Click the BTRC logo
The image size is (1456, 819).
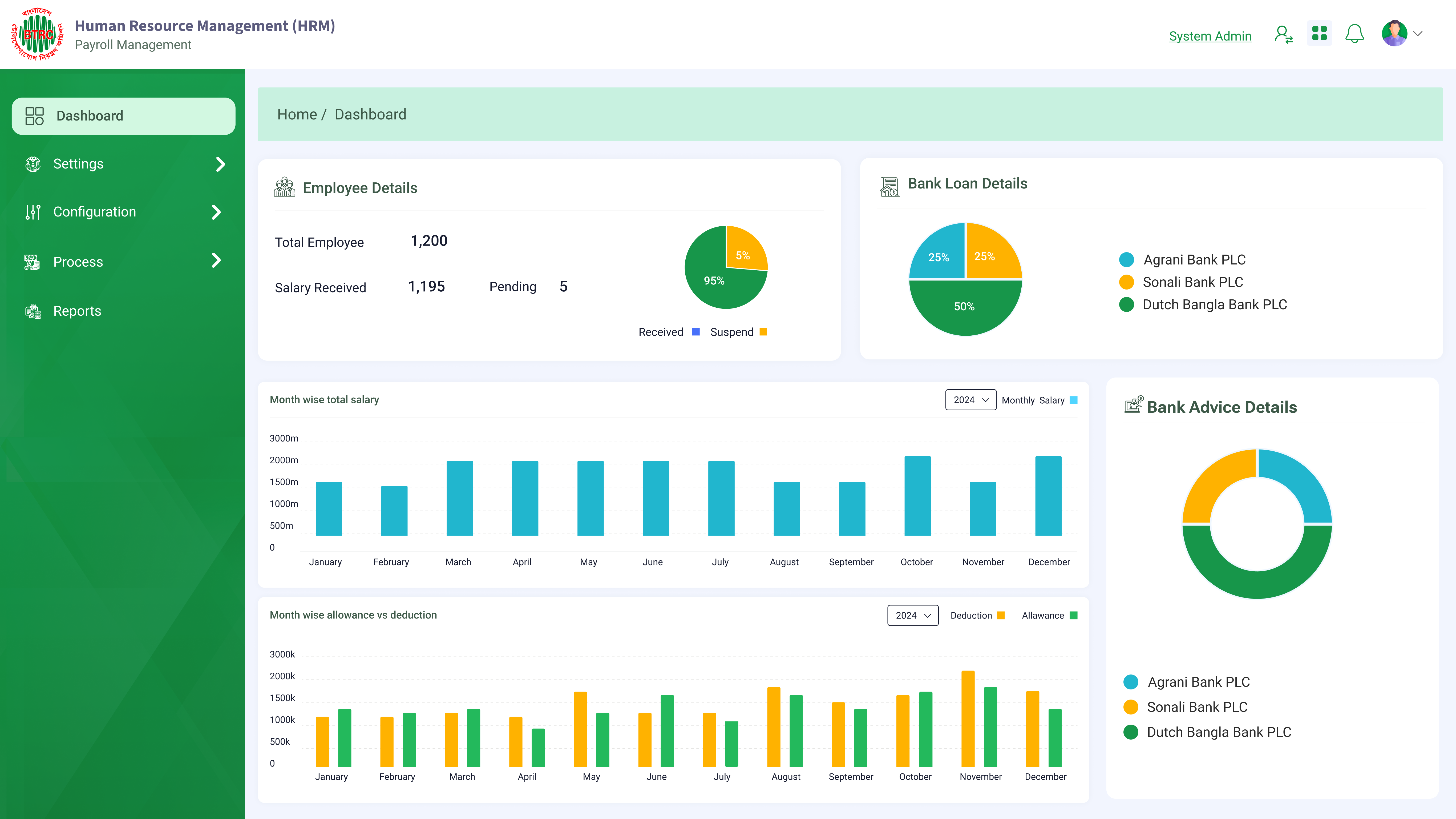38,34
